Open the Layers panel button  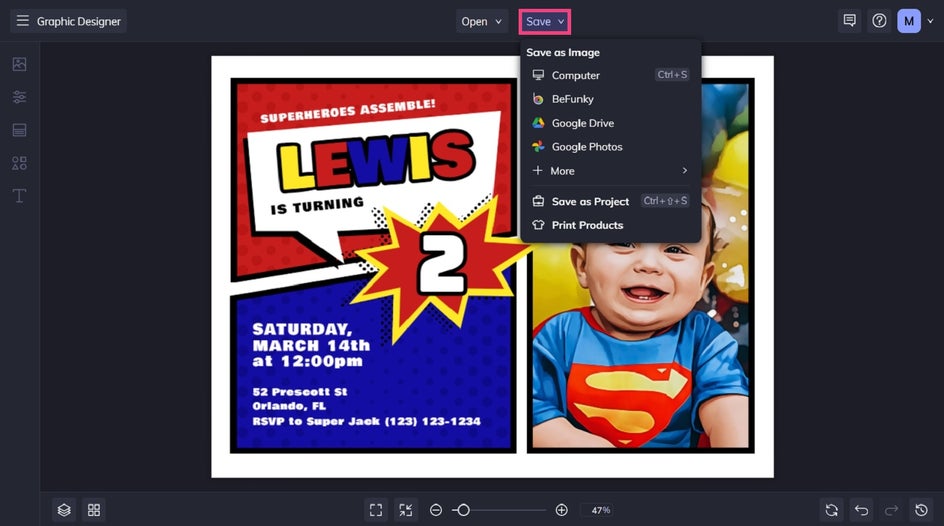(64, 510)
